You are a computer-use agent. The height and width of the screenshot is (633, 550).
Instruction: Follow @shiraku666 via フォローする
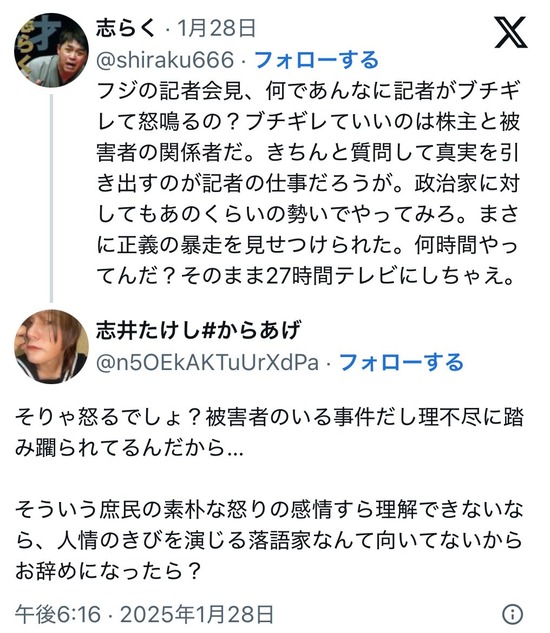(x=317, y=60)
